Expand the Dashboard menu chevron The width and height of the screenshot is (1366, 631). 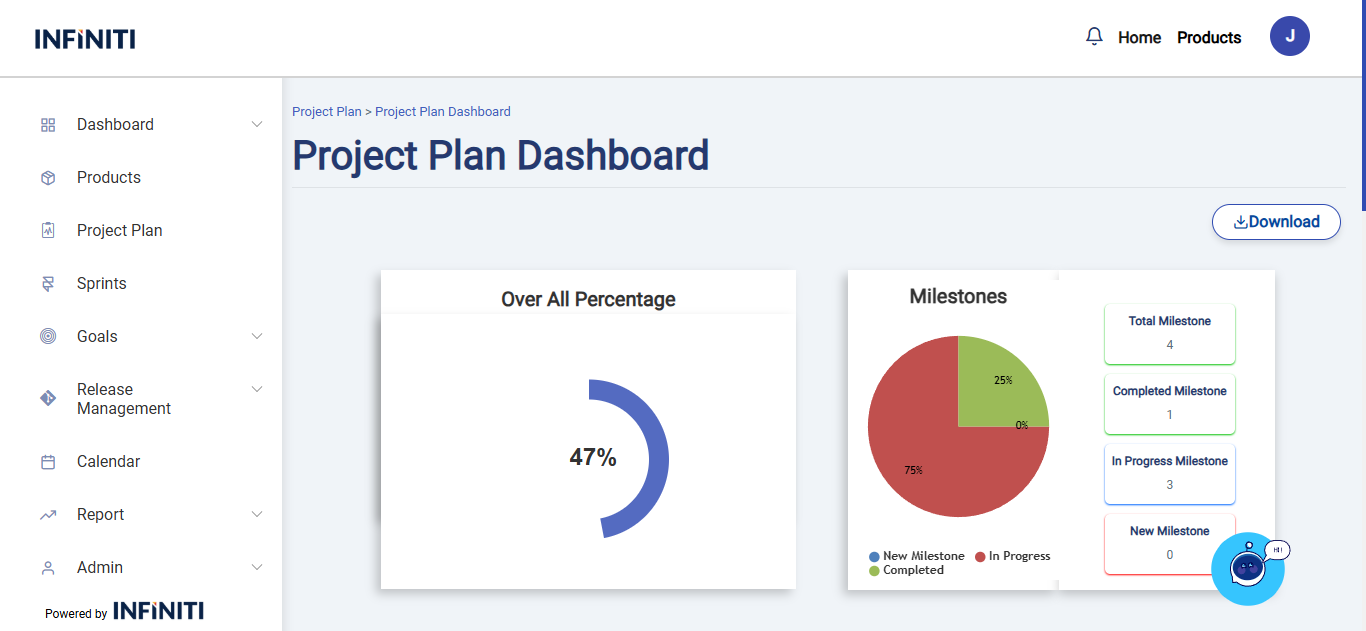(x=257, y=125)
